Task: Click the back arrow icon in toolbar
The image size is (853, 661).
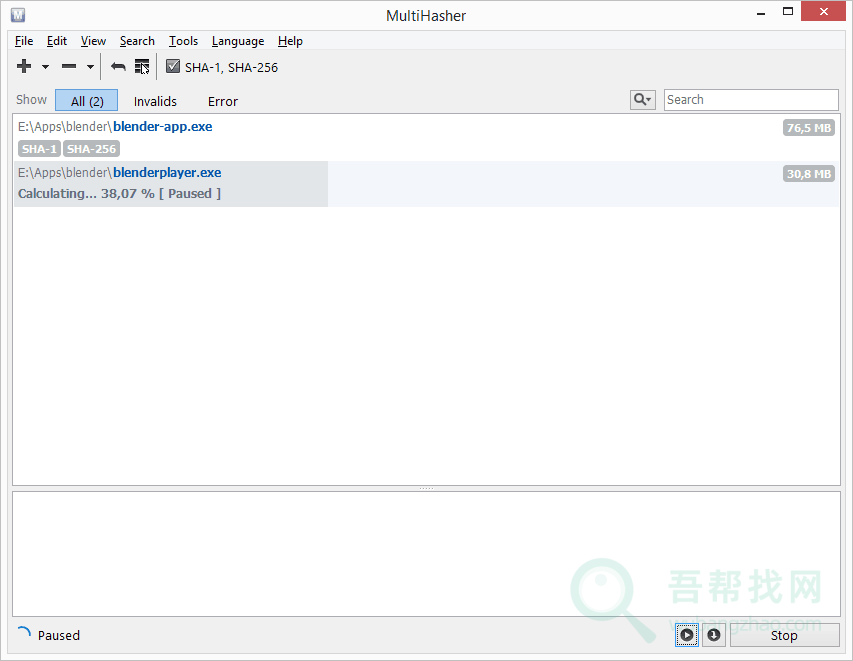Action: pos(118,67)
